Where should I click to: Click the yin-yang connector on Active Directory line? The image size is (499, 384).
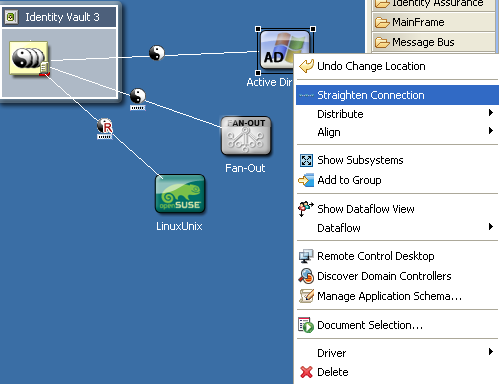pos(157,53)
